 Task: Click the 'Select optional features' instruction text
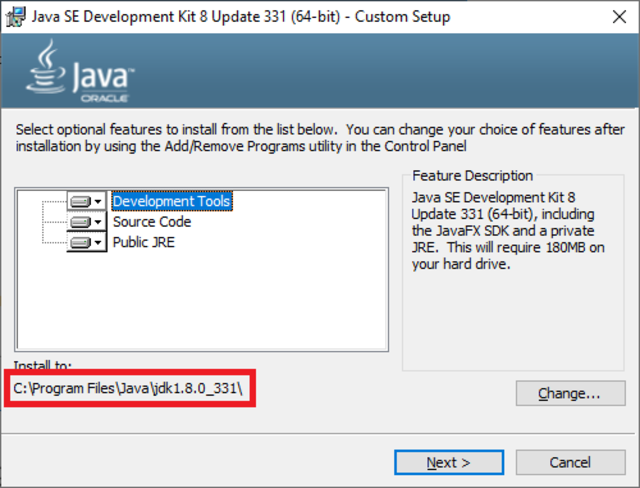click(x=320, y=138)
